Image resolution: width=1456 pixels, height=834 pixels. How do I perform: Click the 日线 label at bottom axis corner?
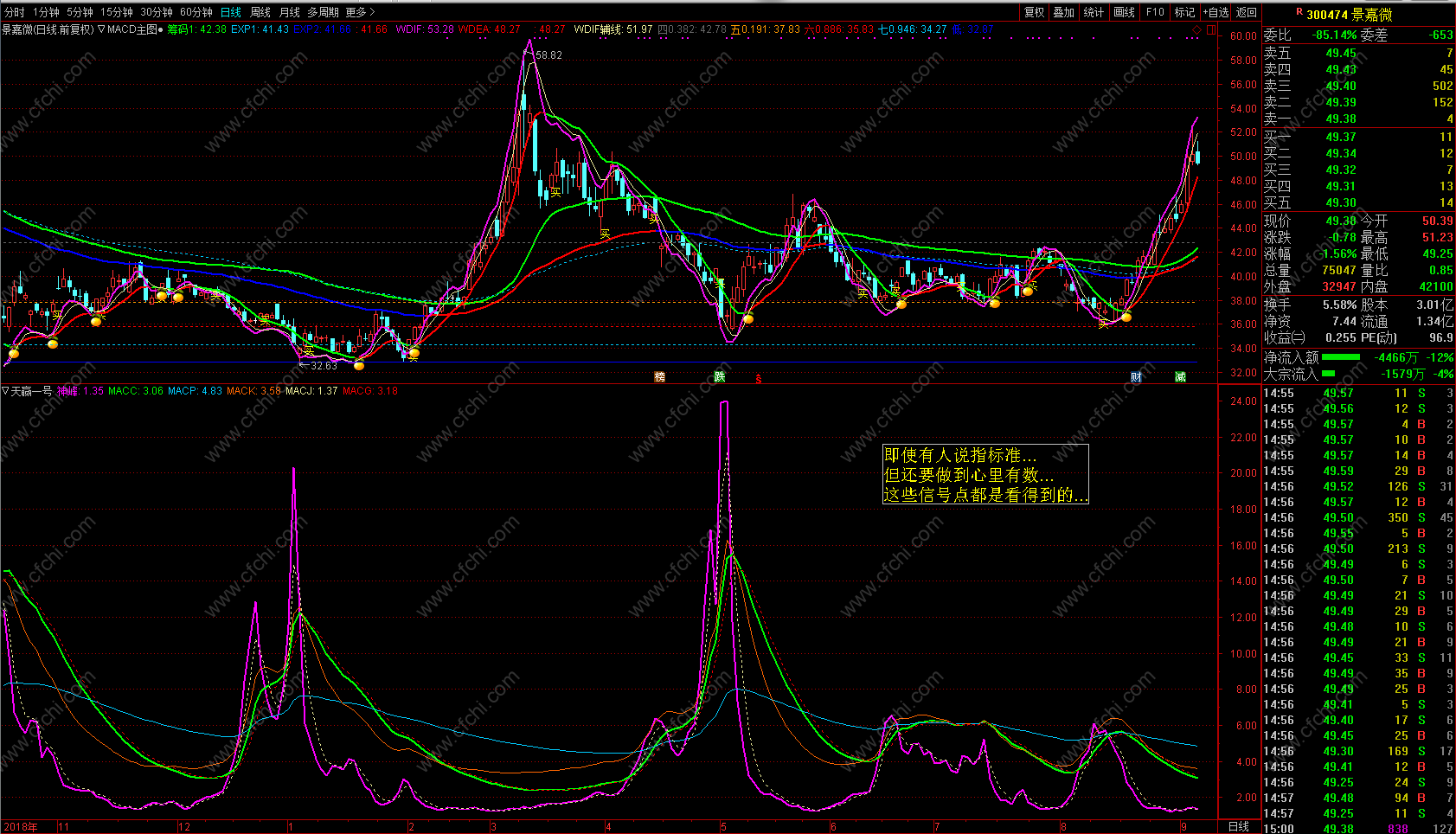[1239, 827]
